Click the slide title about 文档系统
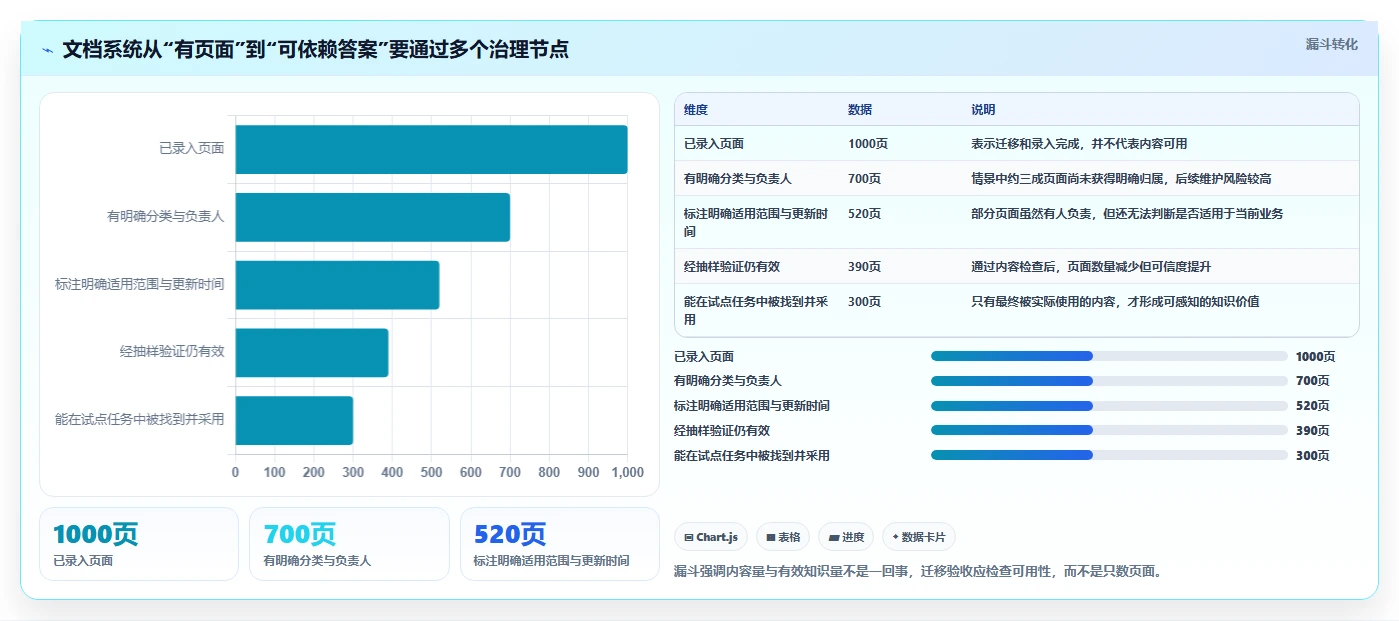This screenshot has width=1399, height=621. (315, 50)
